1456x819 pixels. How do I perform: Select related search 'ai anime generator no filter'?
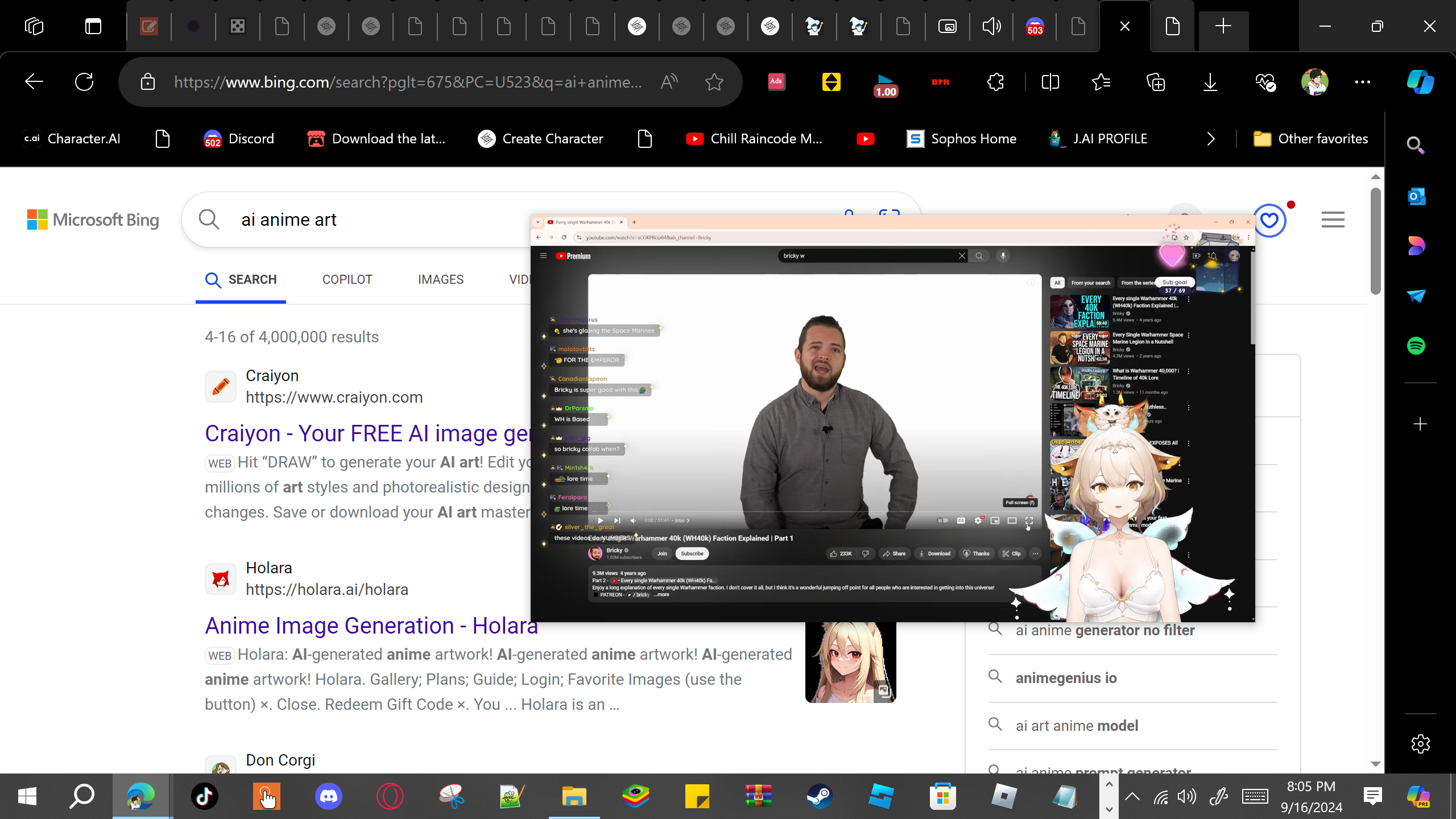click(x=1105, y=630)
